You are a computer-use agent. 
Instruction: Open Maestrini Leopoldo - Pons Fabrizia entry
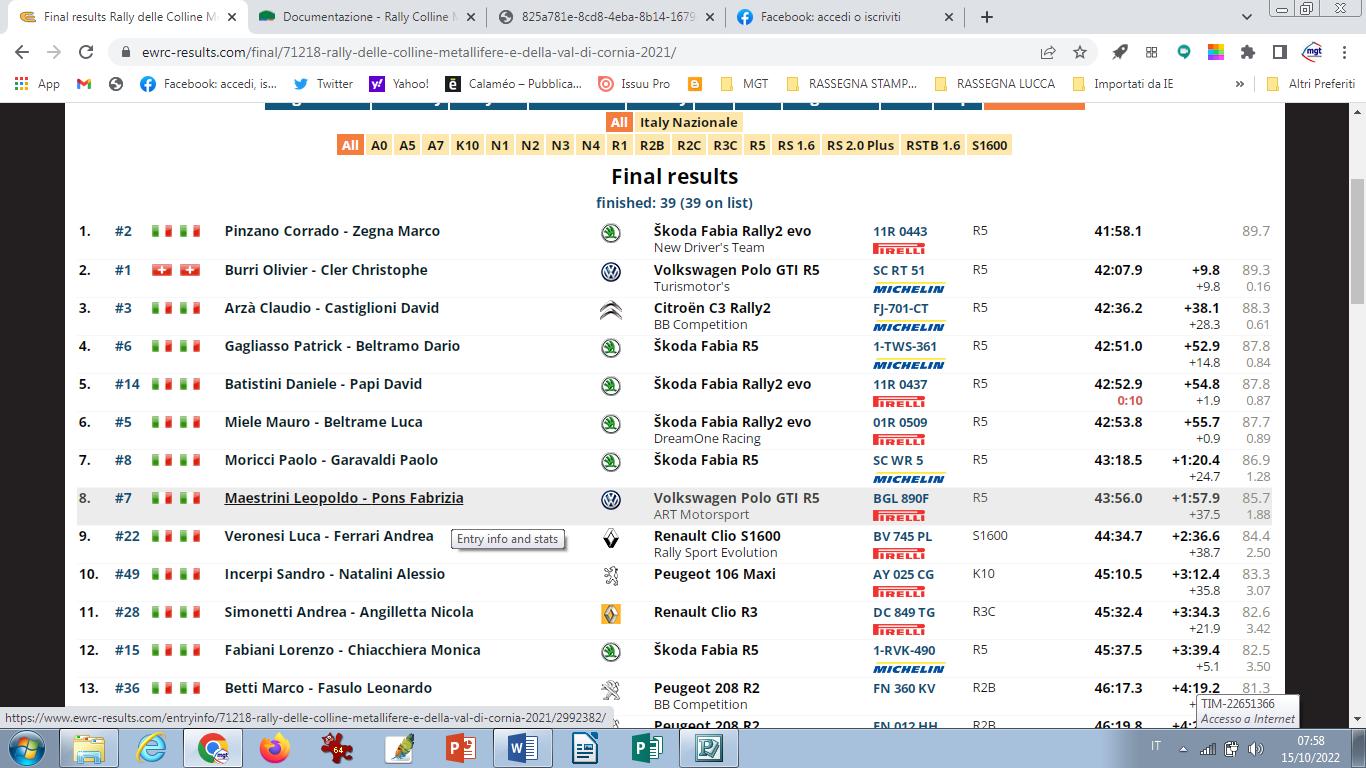[x=344, y=498]
